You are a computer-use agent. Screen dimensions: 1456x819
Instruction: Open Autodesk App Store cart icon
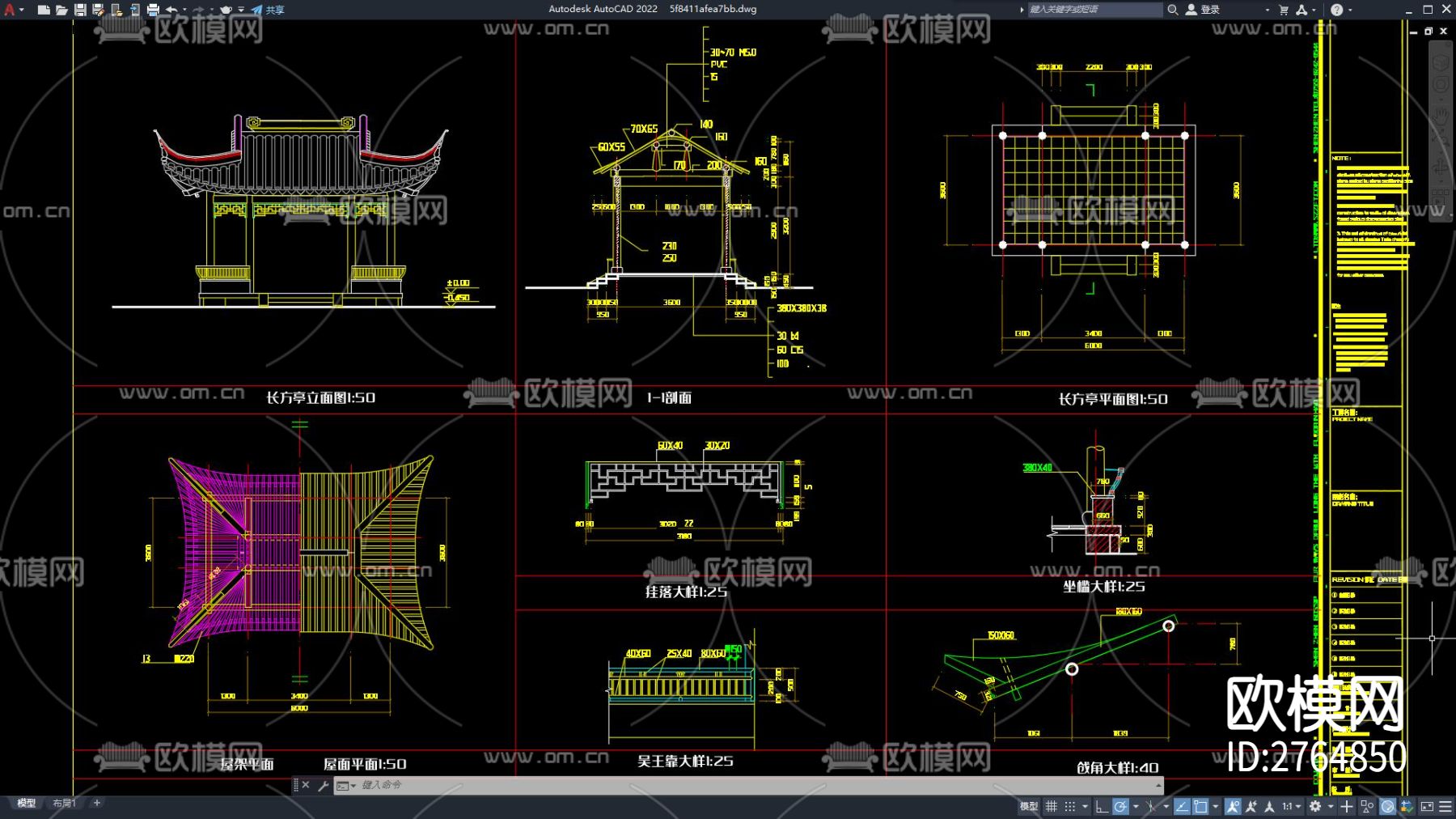1283,10
